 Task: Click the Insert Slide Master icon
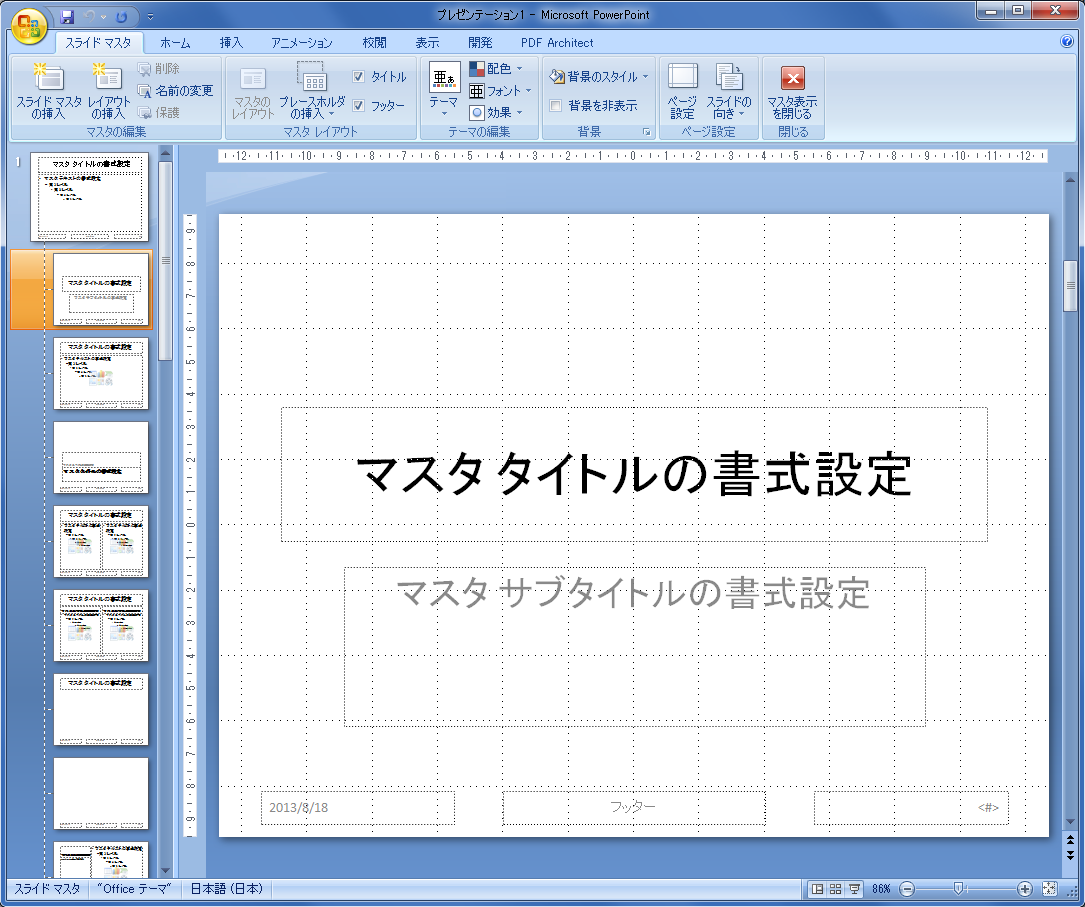coord(48,79)
